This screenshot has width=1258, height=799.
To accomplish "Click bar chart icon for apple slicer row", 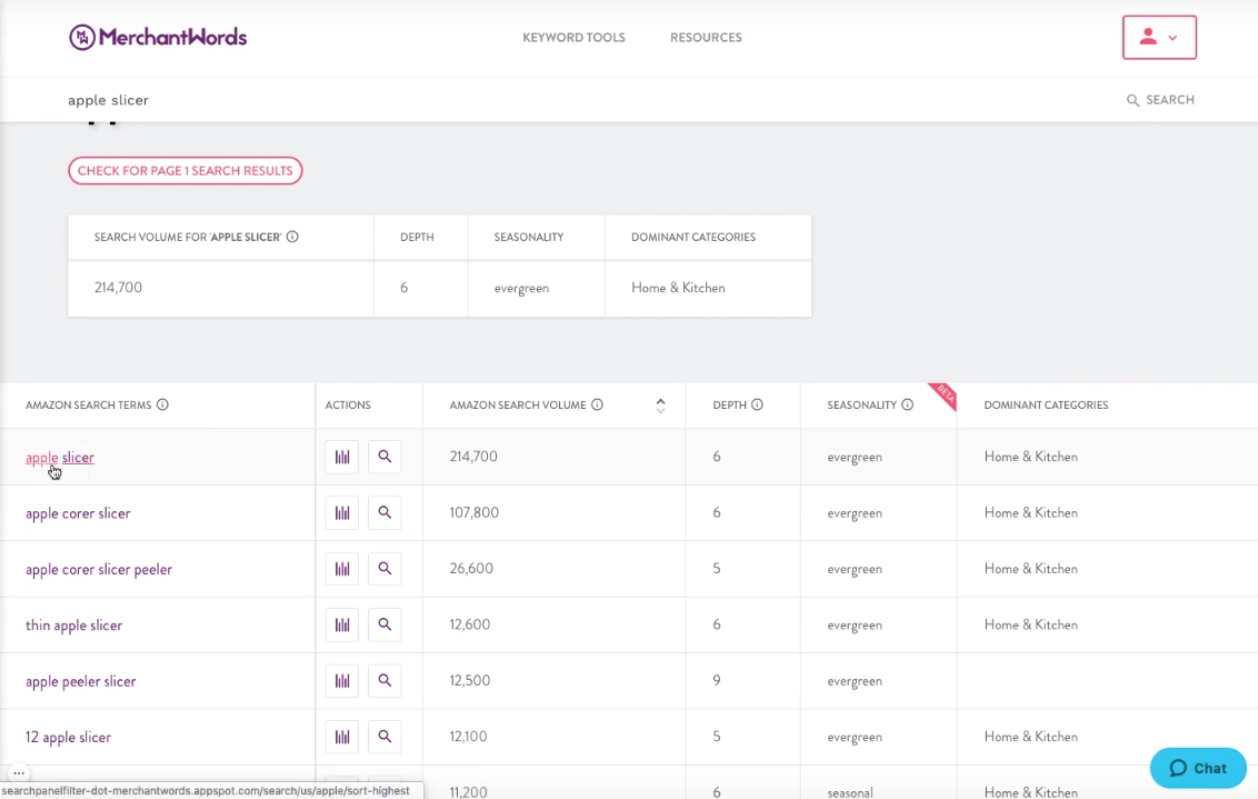I will 342,457.
